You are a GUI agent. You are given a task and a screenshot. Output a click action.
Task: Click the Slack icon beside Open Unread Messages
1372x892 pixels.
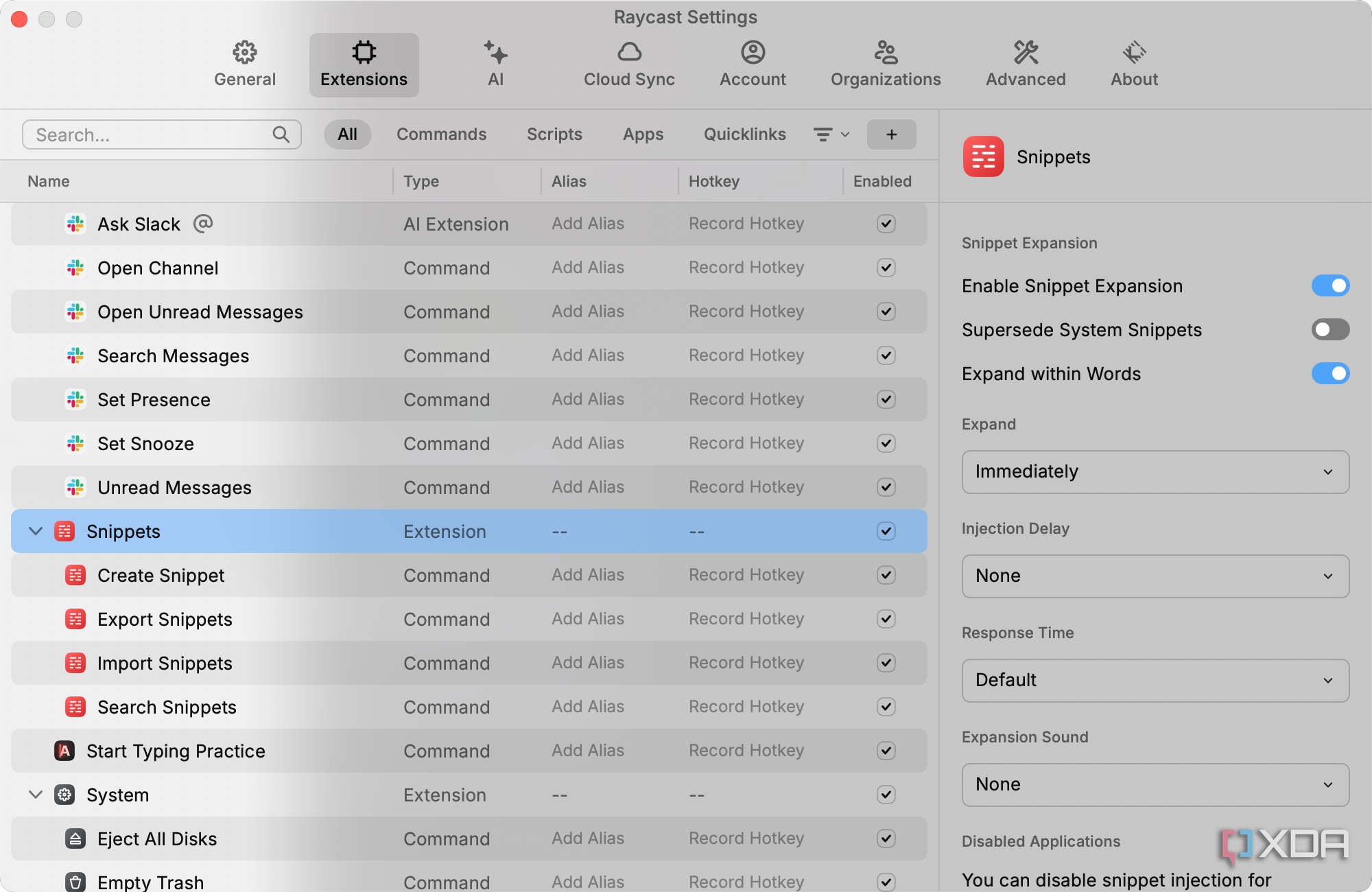click(x=75, y=312)
